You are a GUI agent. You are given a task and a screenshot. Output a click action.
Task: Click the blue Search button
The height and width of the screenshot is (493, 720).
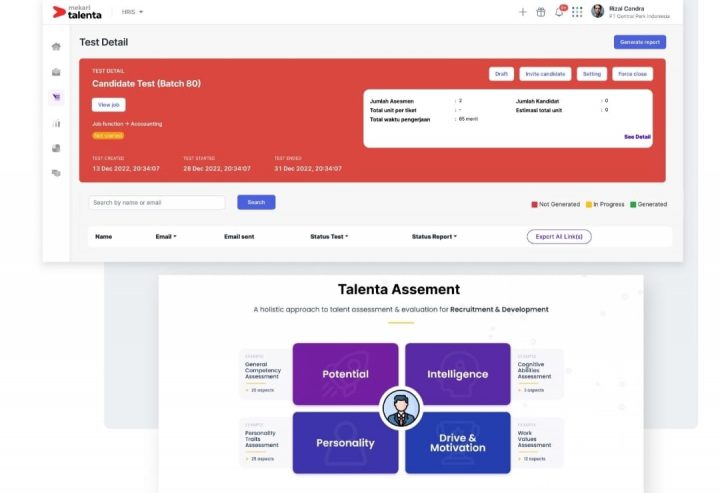(256, 202)
